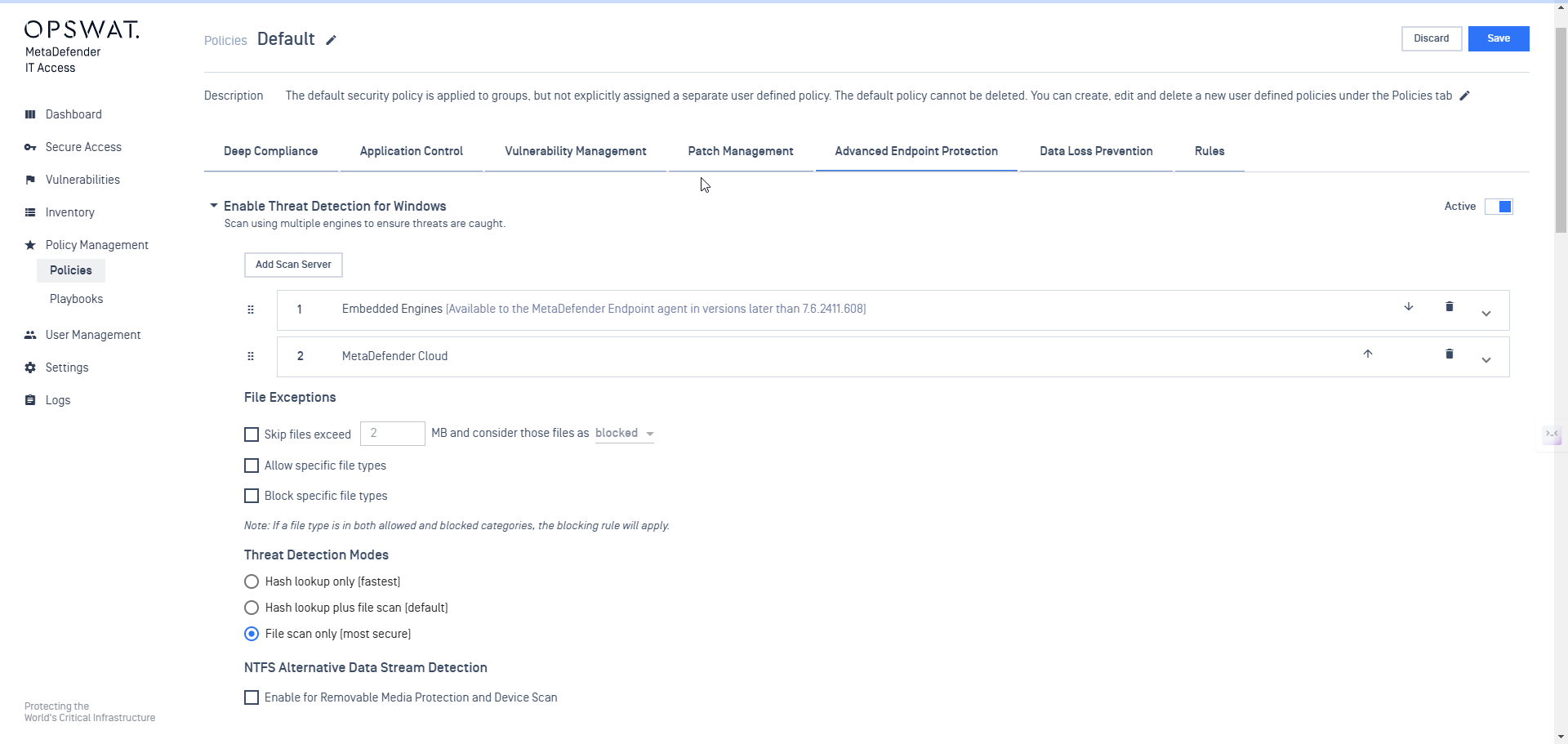Expand the MetaDefender Cloud row chevron
The width and height of the screenshot is (1568, 744).
pos(1486,360)
